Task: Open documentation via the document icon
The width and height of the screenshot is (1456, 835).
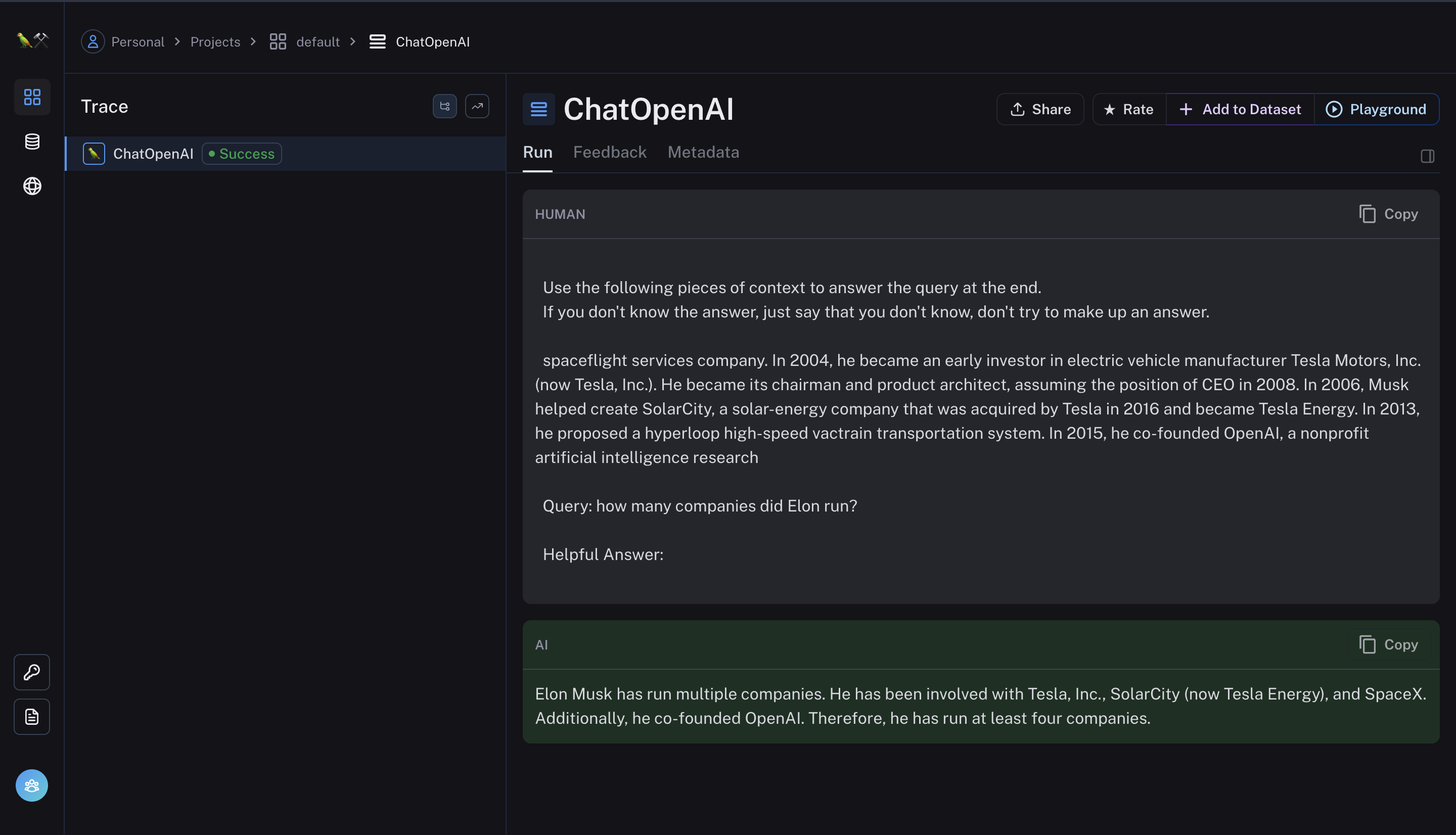Action: point(32,717)
